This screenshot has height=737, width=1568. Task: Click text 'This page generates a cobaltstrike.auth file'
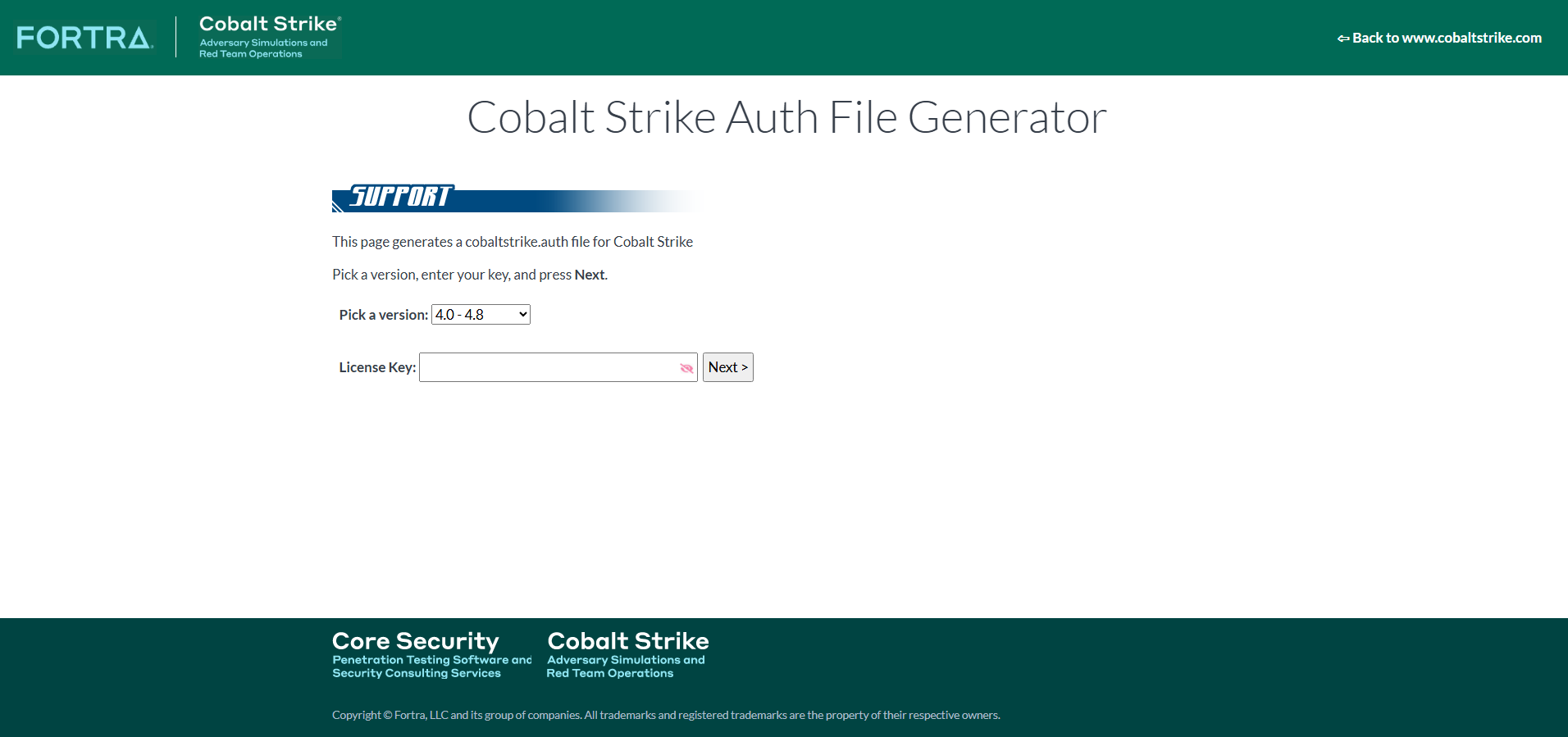pos(513,242)
